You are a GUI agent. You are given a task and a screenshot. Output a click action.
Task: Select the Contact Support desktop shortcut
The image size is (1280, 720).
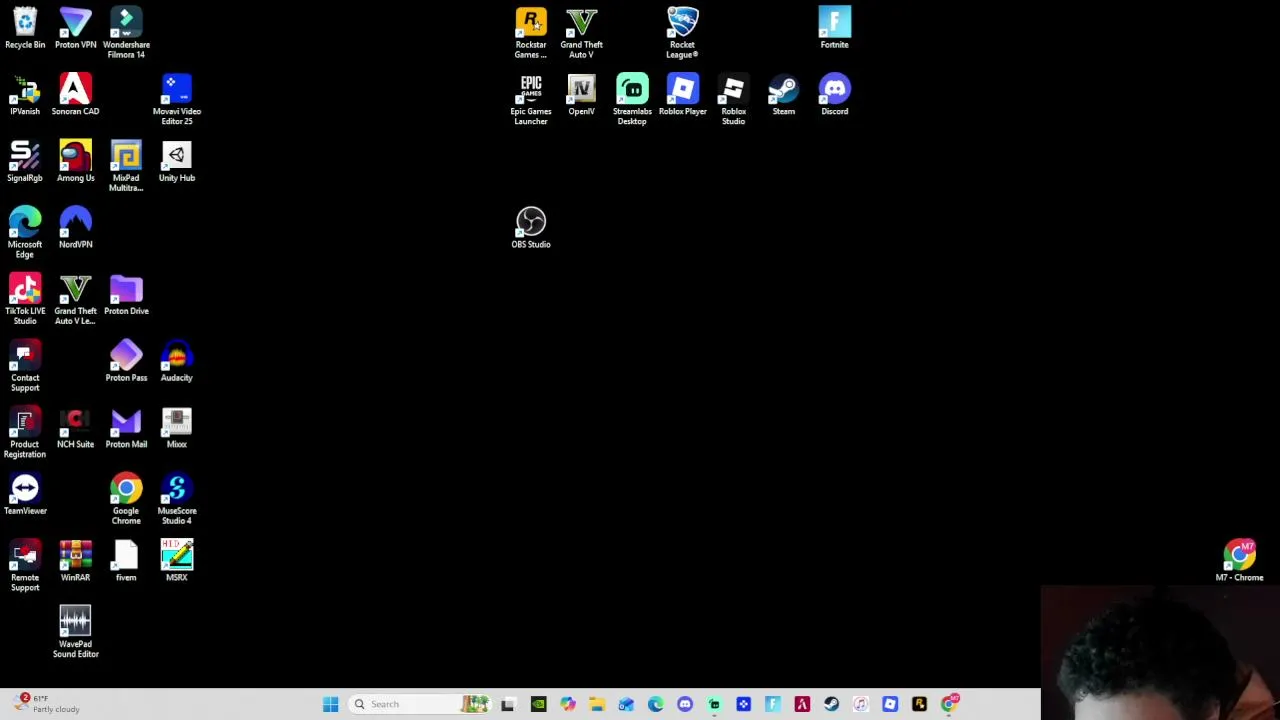pos(25,367)
